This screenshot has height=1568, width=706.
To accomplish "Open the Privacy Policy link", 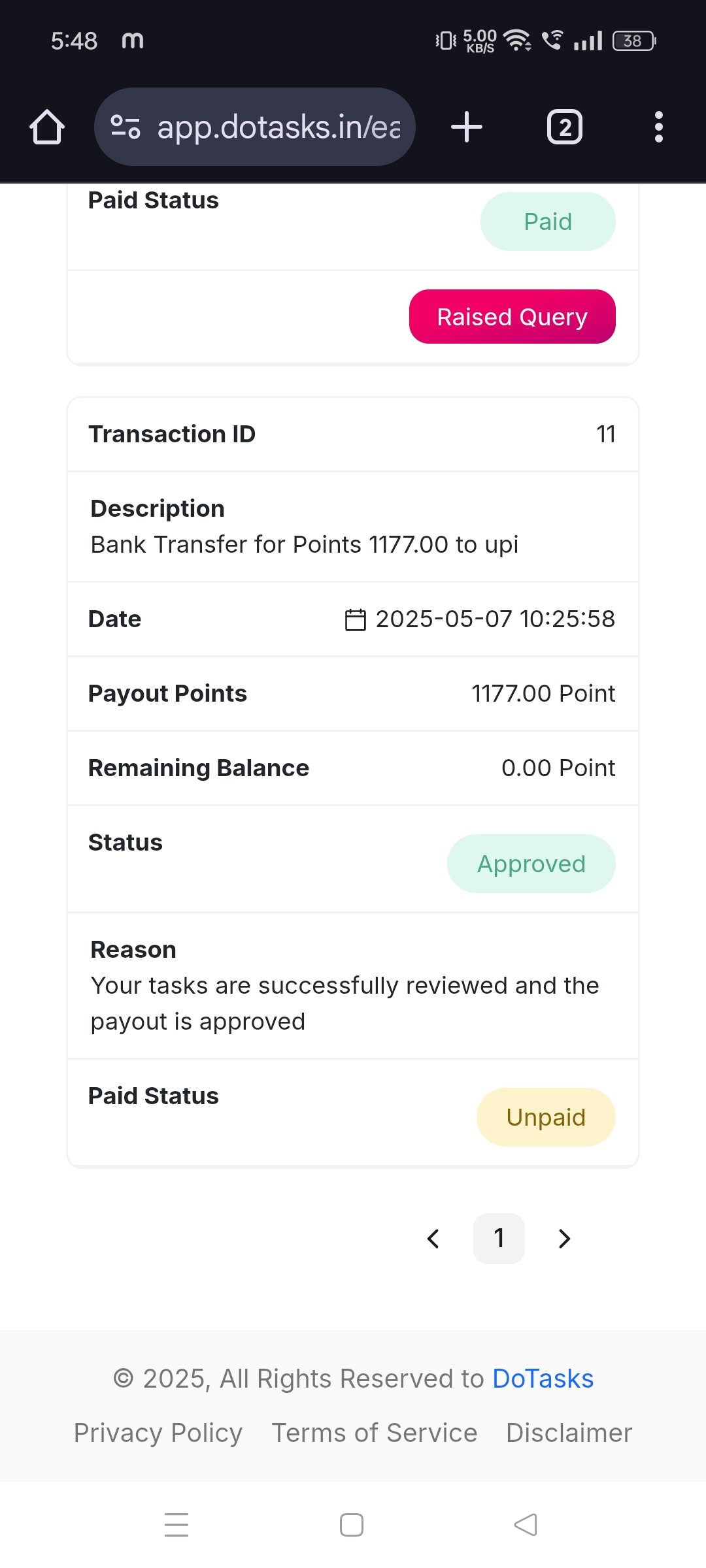I will 158,1433.
